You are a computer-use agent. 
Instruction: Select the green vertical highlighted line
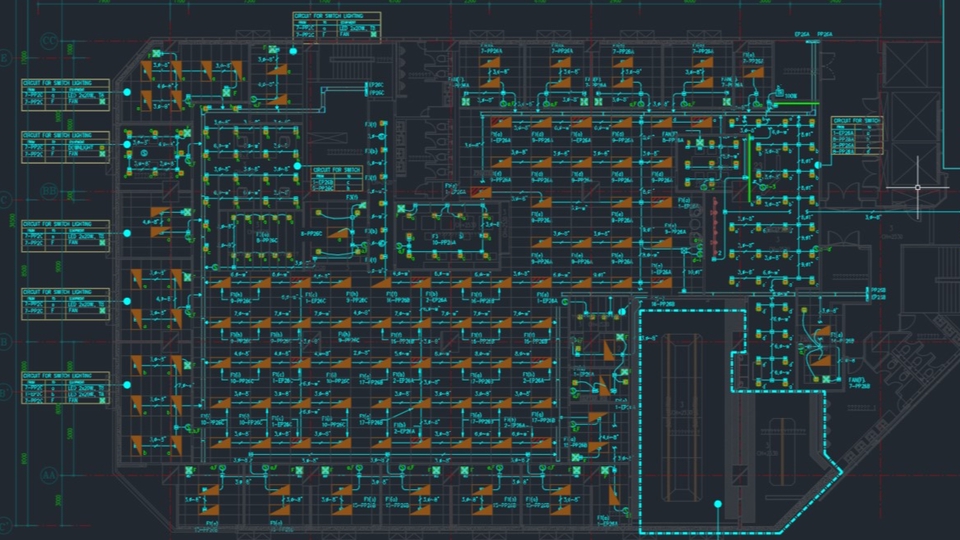click(x=749, y=170)
